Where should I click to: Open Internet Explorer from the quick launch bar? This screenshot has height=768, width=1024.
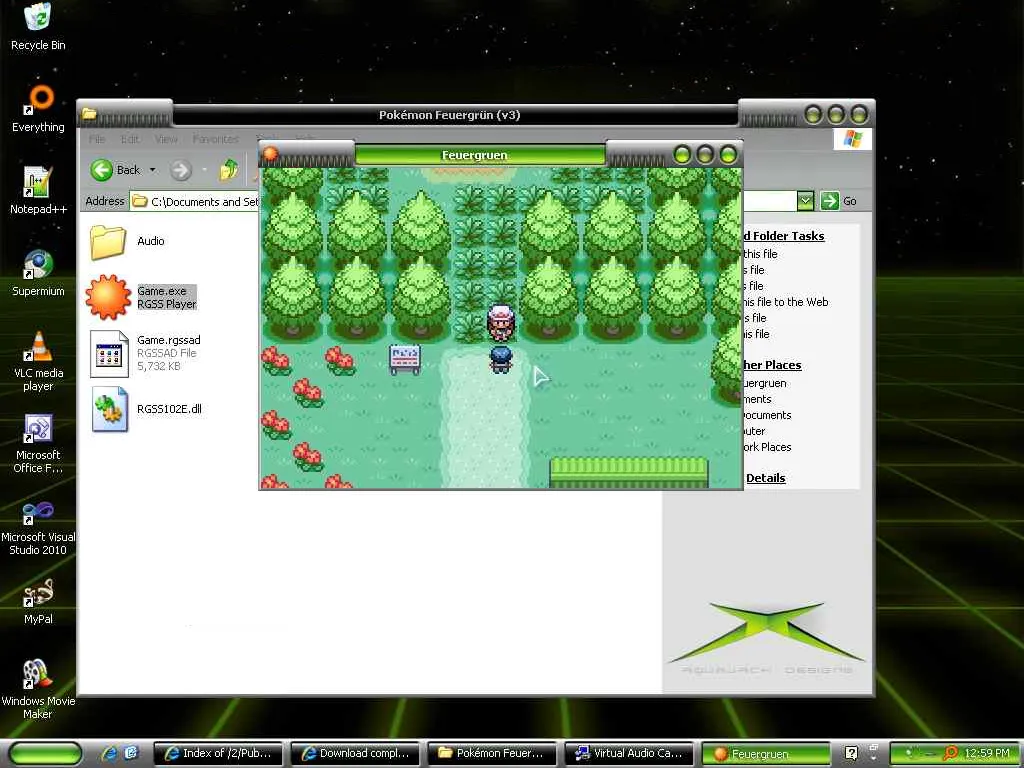pyautogui.click(x=108, y=754)
